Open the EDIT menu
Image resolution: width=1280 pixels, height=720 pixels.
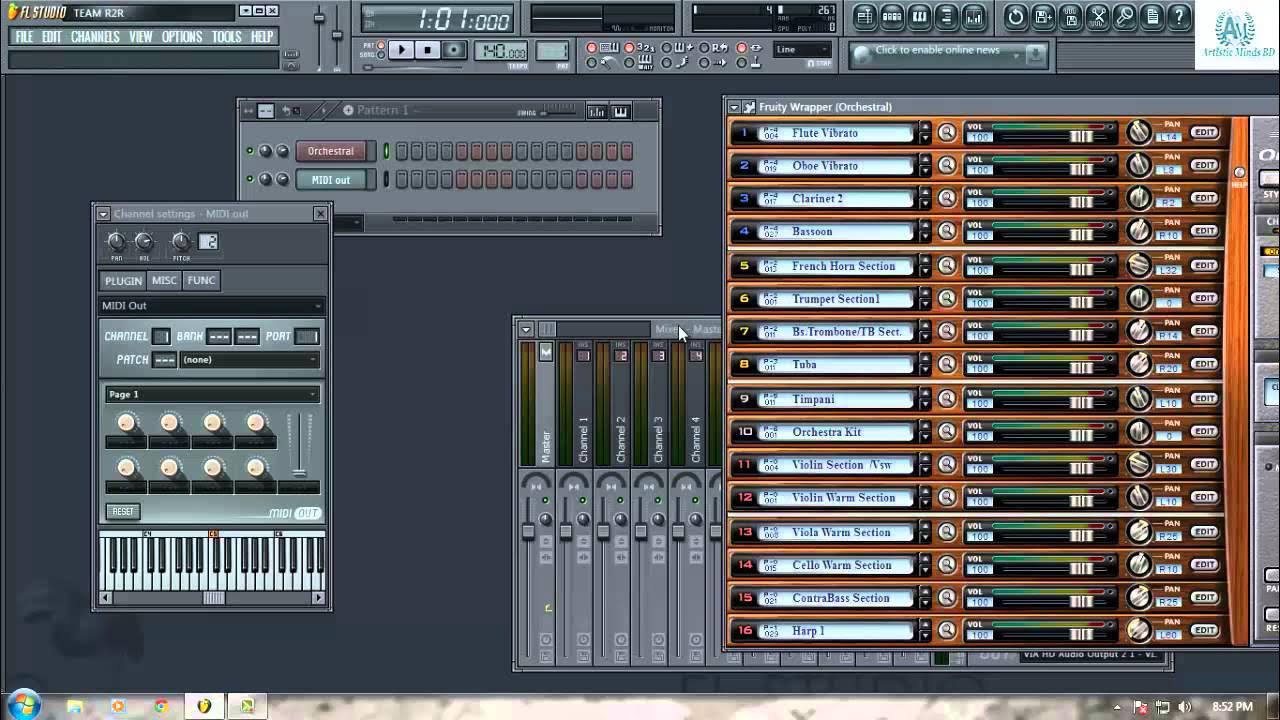click(x=52, y=37)
